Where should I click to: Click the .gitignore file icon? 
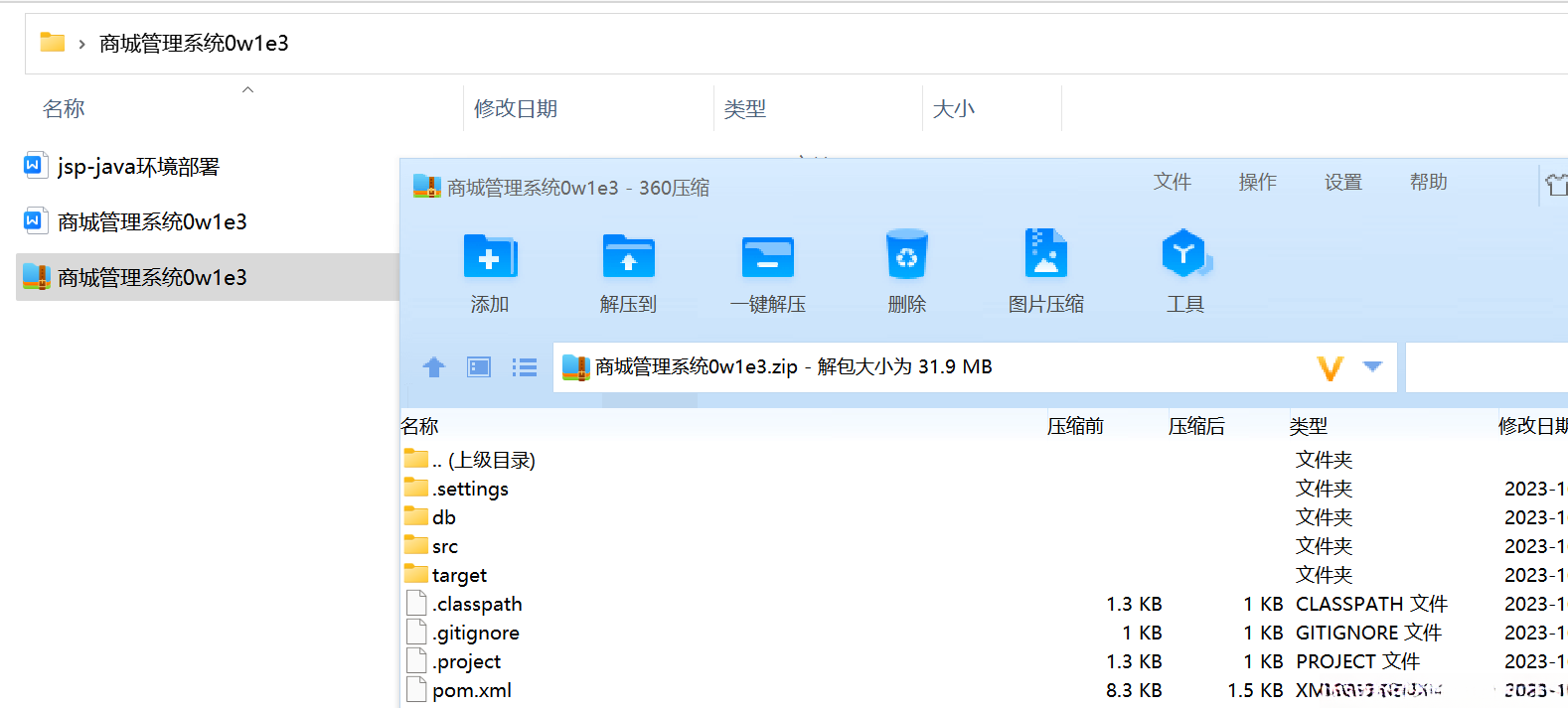point(417,632)
